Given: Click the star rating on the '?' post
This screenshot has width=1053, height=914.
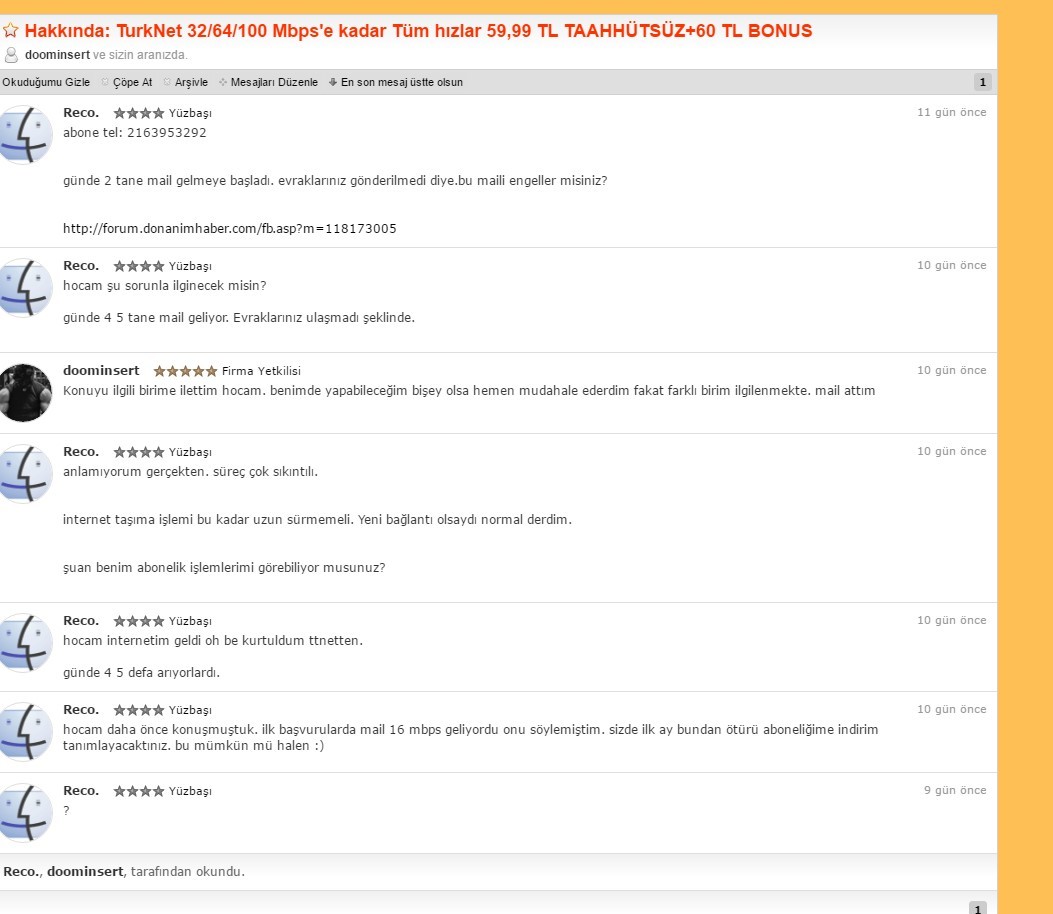Looking at the screenshot, I should coord(138,791).
